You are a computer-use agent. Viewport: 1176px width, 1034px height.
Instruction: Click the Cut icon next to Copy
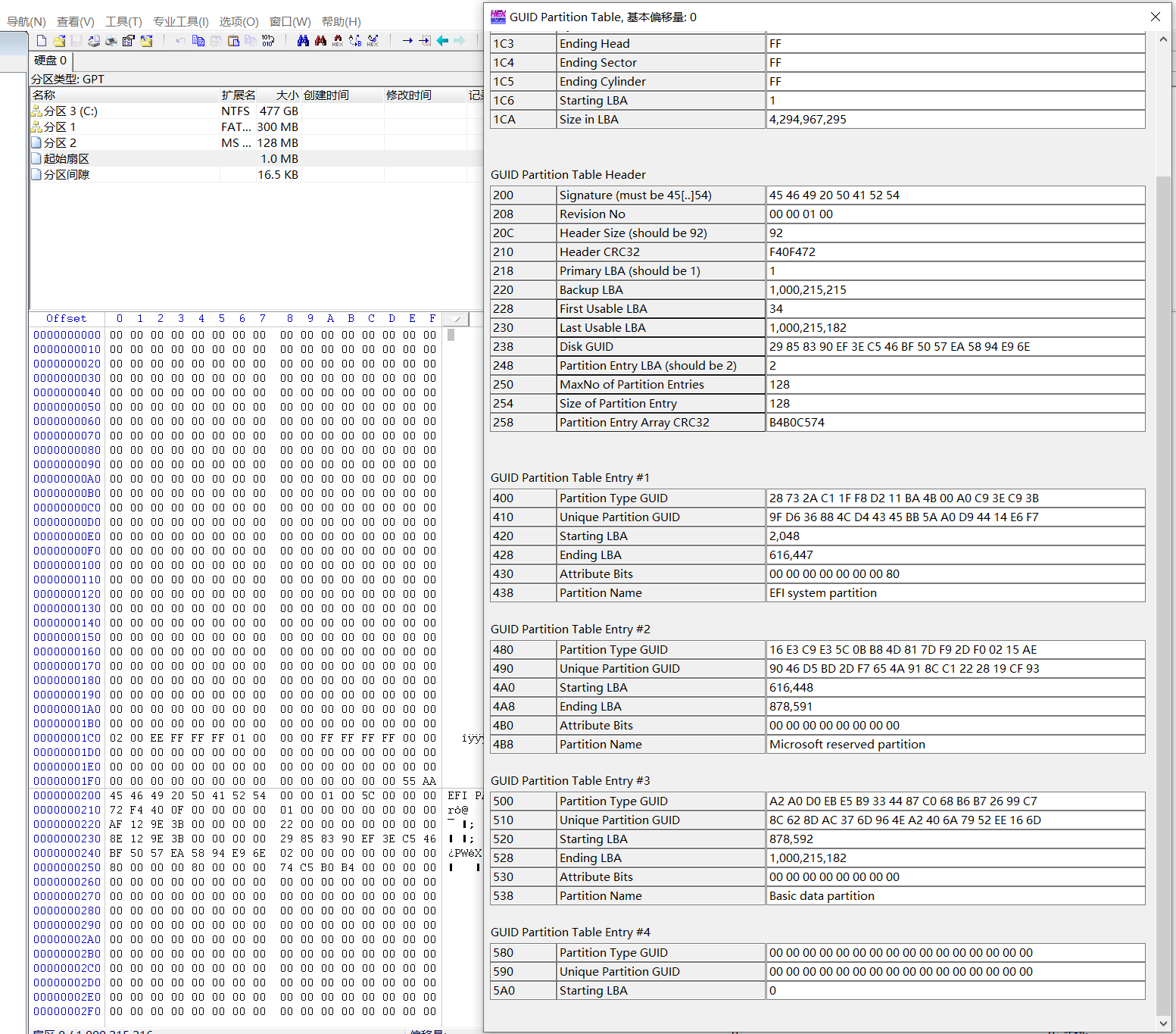click(x=216, y=40)
